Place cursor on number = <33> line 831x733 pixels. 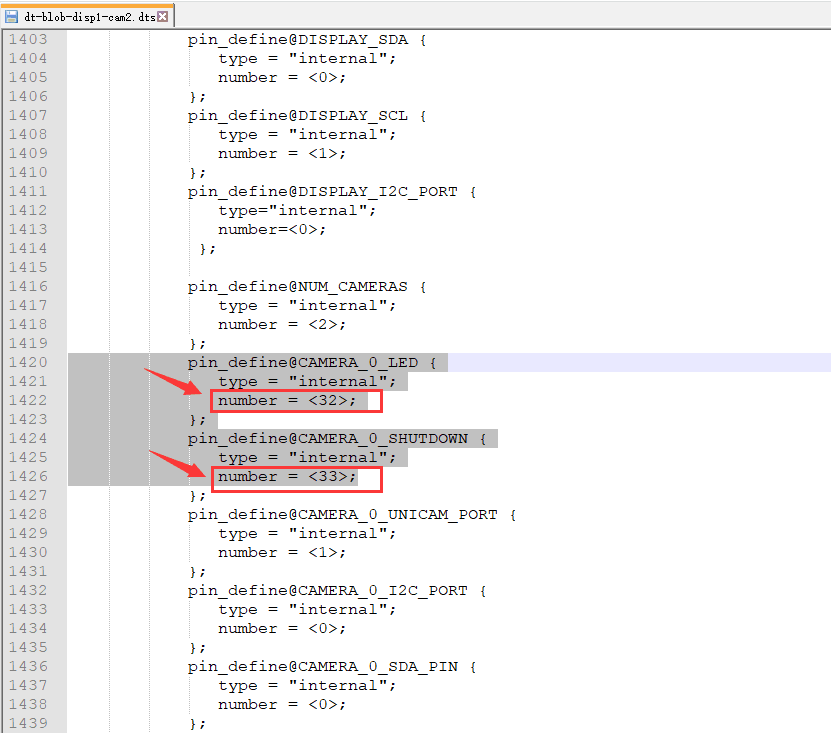click(287, 476)
